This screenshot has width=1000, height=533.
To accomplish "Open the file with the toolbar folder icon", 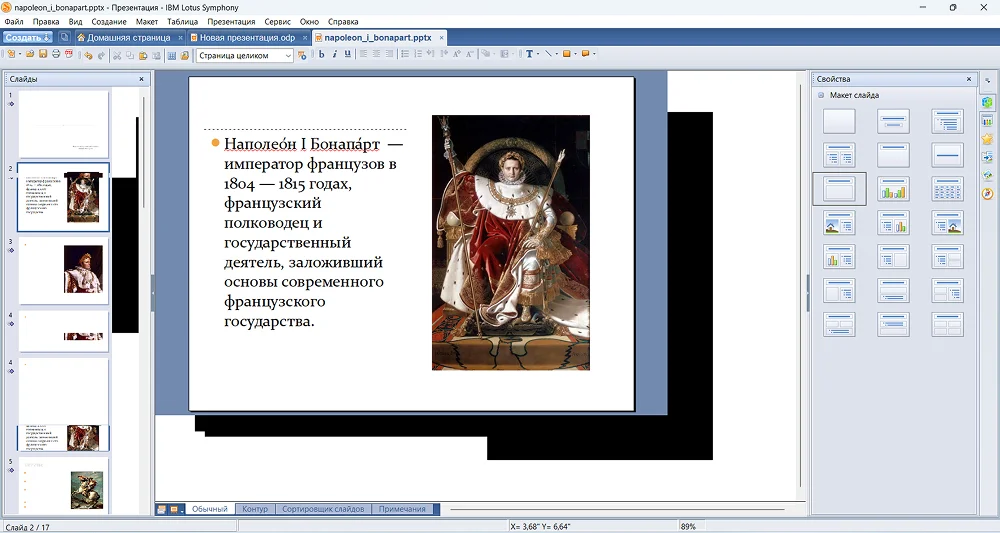I will (x=30, y=55).
